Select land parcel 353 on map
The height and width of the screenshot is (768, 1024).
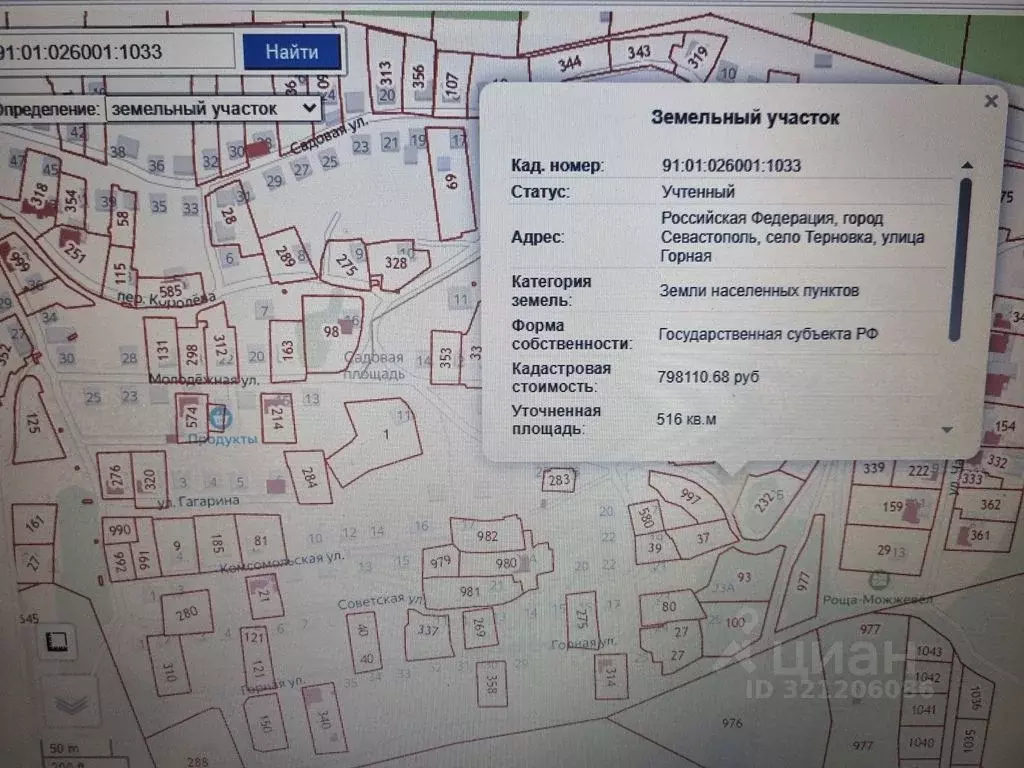(445, 358)
